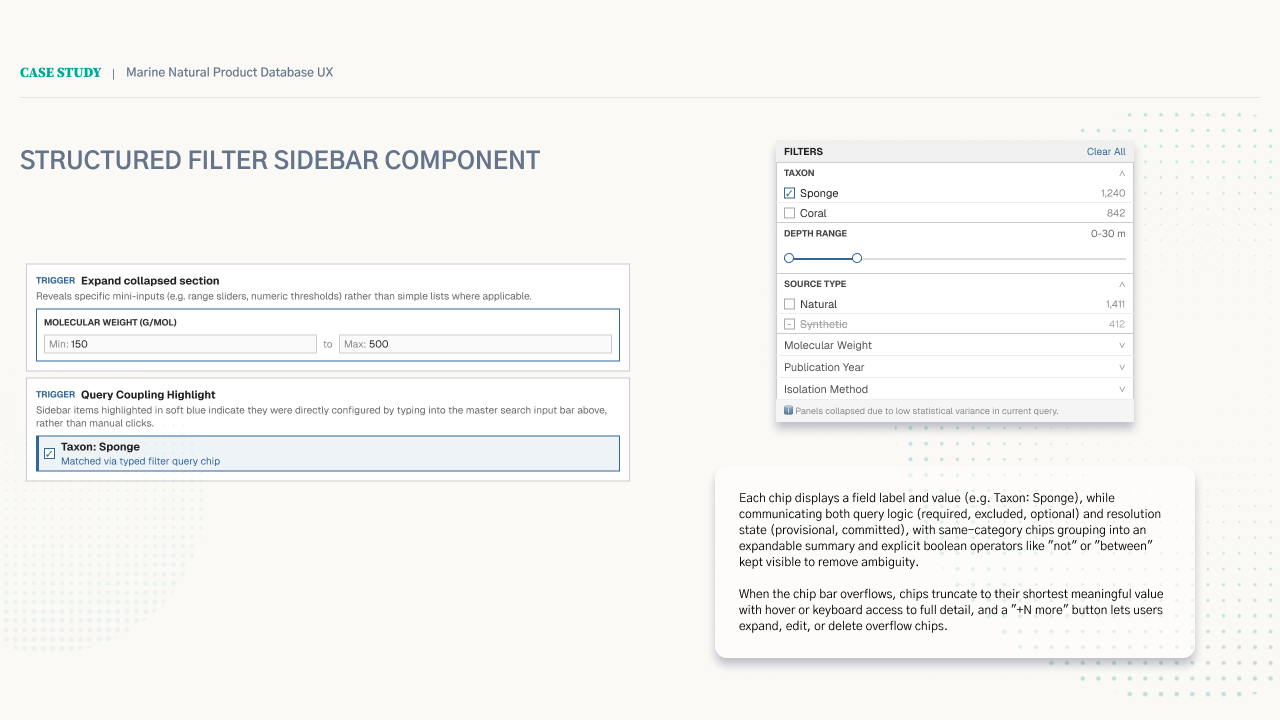Click the MOLECULAR WEIGHT (G/MOL) label

click(x=110, y=323)
